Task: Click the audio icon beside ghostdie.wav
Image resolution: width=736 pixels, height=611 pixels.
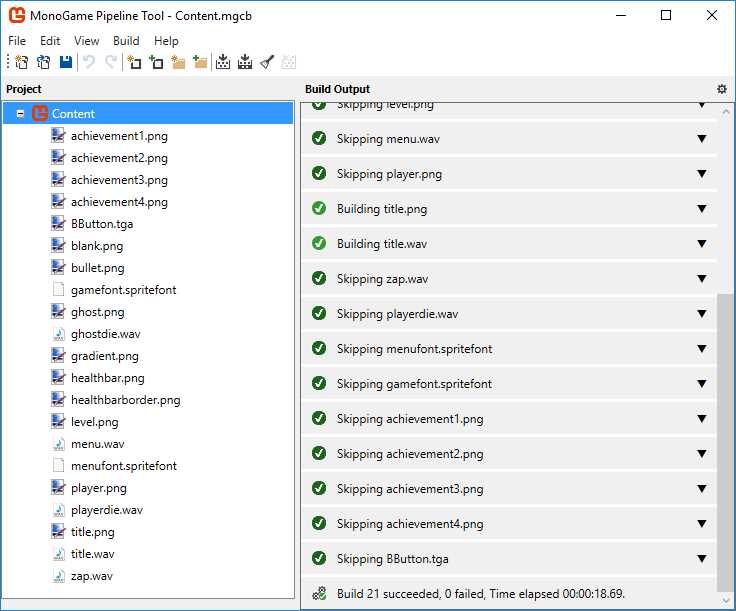Action: point(59,334)
